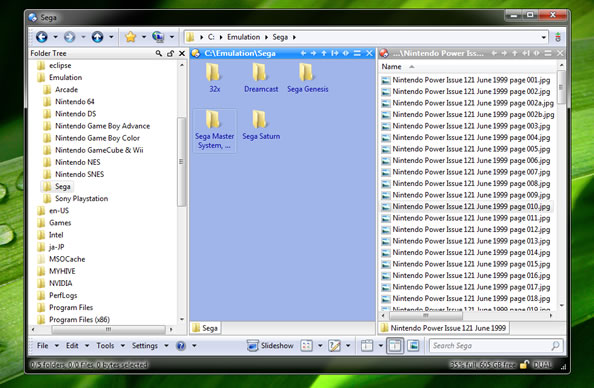The height and width of the screenshot is (388, 594).
Task: Open dropdown next to the rename pencil icon
Action: pyautogui.click(x=348, y=346)
